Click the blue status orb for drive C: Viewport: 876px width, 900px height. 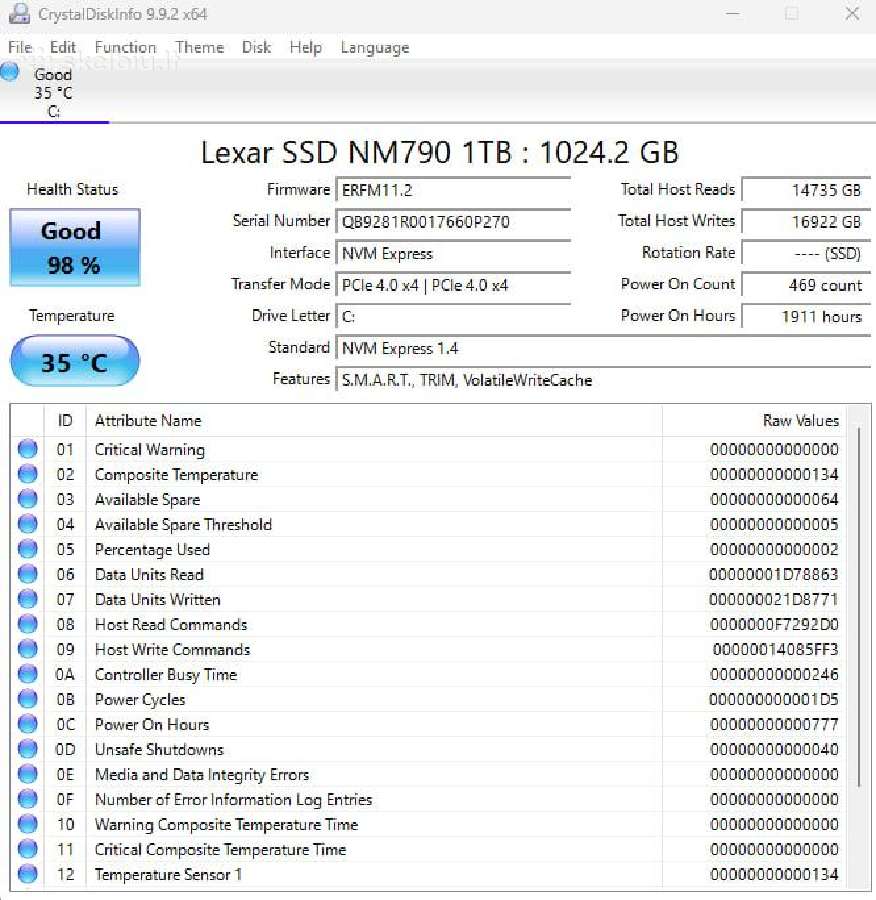pyautogui.click(x=10, y=72)
